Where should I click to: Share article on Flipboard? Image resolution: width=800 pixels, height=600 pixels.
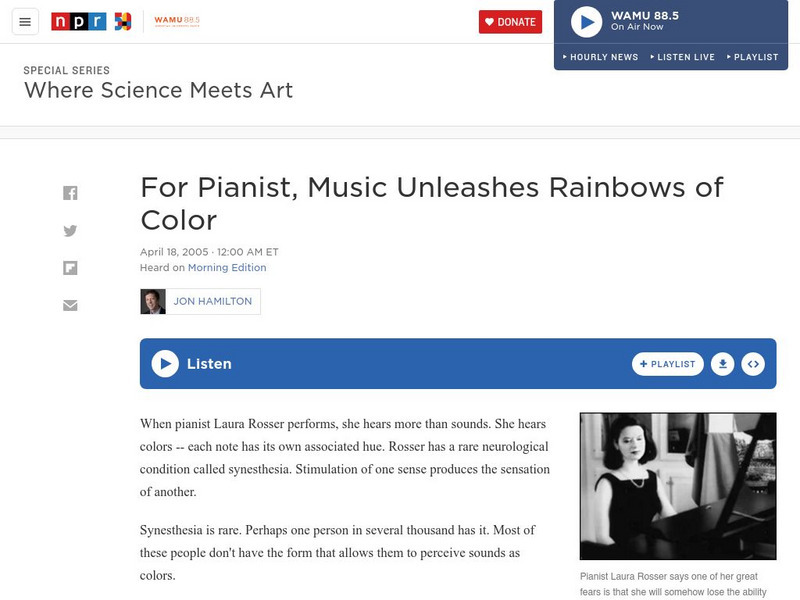coord(70,268)
